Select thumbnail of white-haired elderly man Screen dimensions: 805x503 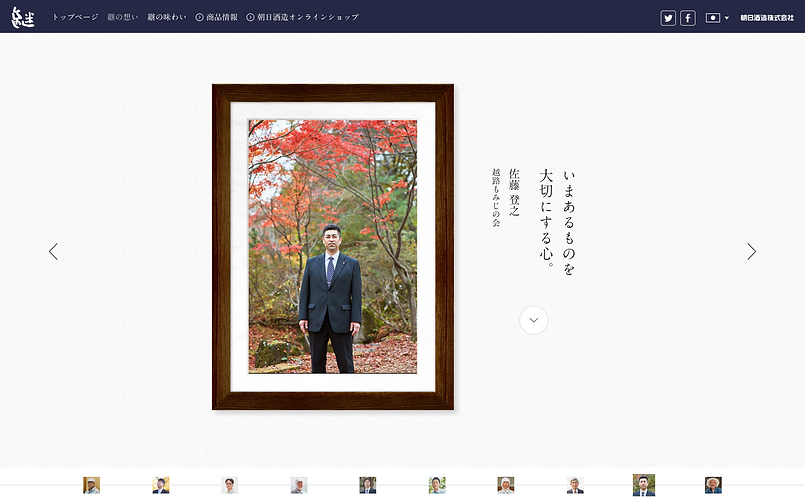(x=713, y=485)
